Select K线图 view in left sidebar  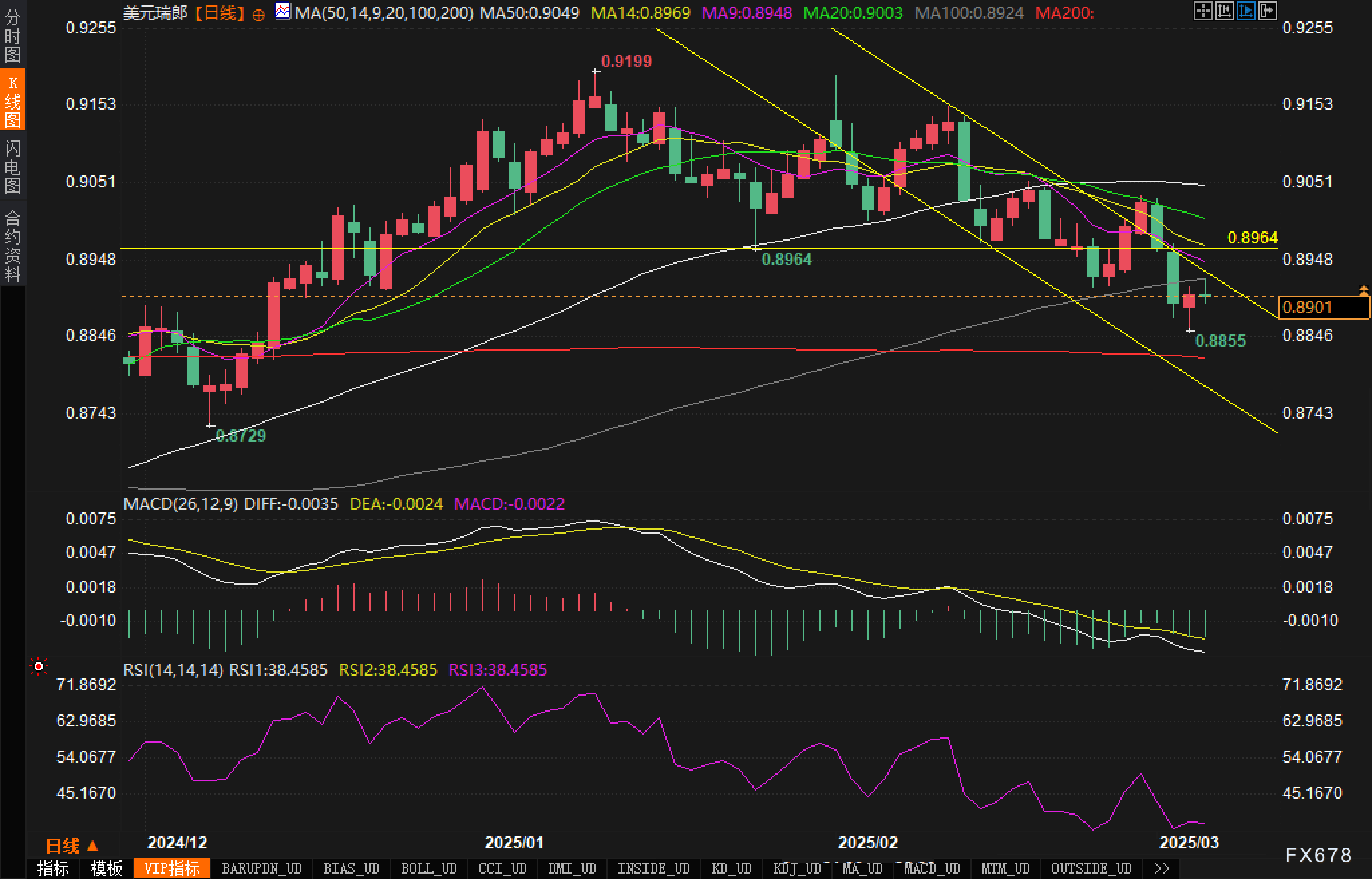12,101
